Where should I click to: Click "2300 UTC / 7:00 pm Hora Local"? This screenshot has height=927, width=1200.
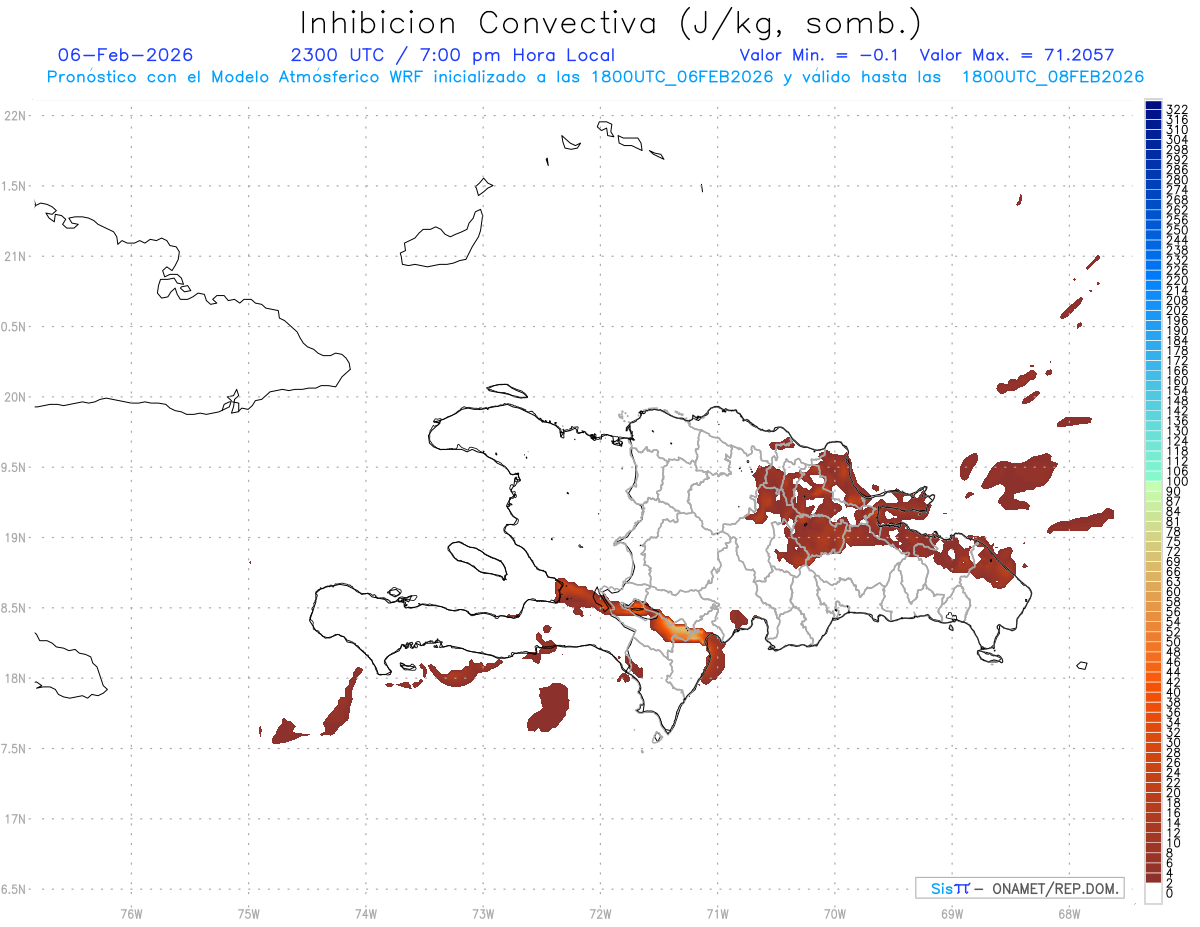pos(452,55)
